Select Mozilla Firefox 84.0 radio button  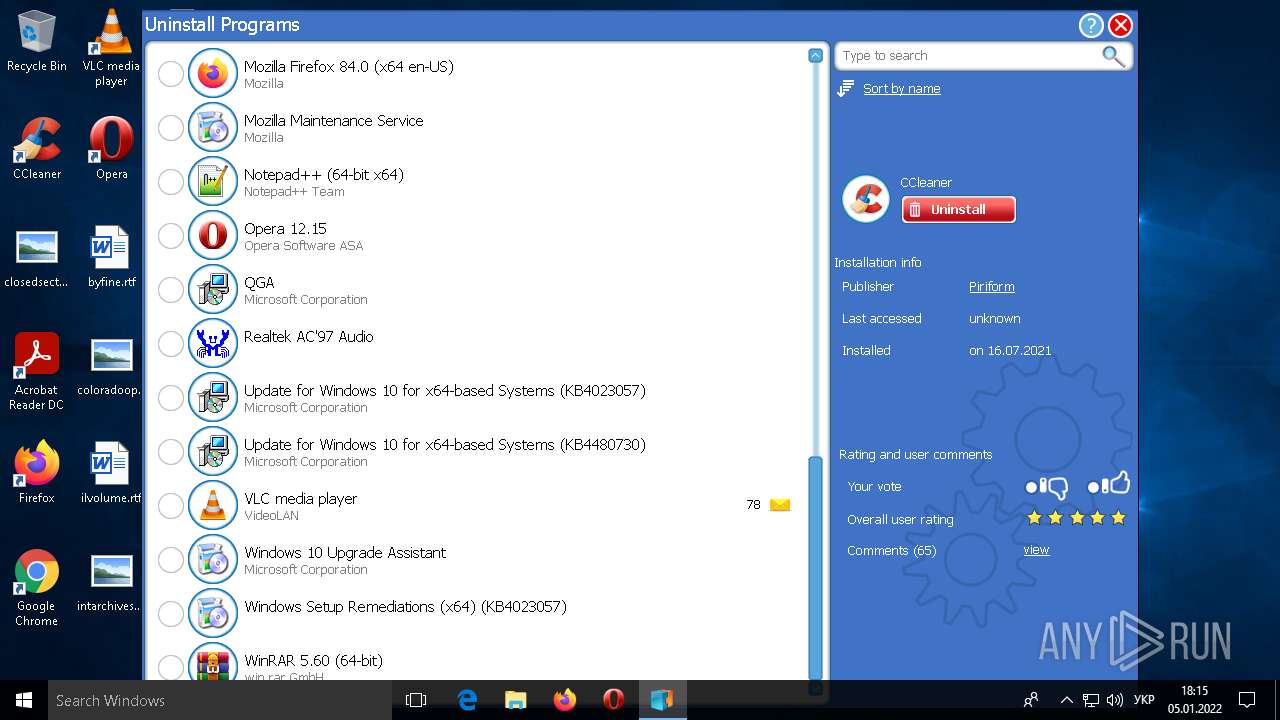click(171, 74)
